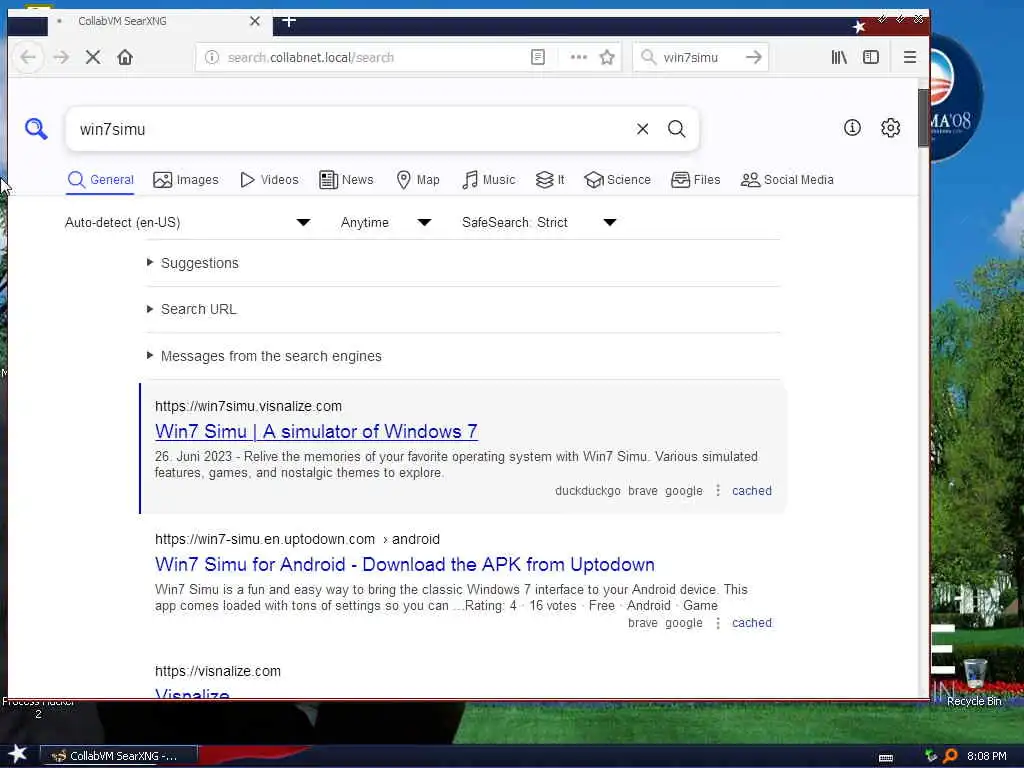
Task: Select CollabVM SearXNG taskbar button
Action: click(x=119, y=756)
